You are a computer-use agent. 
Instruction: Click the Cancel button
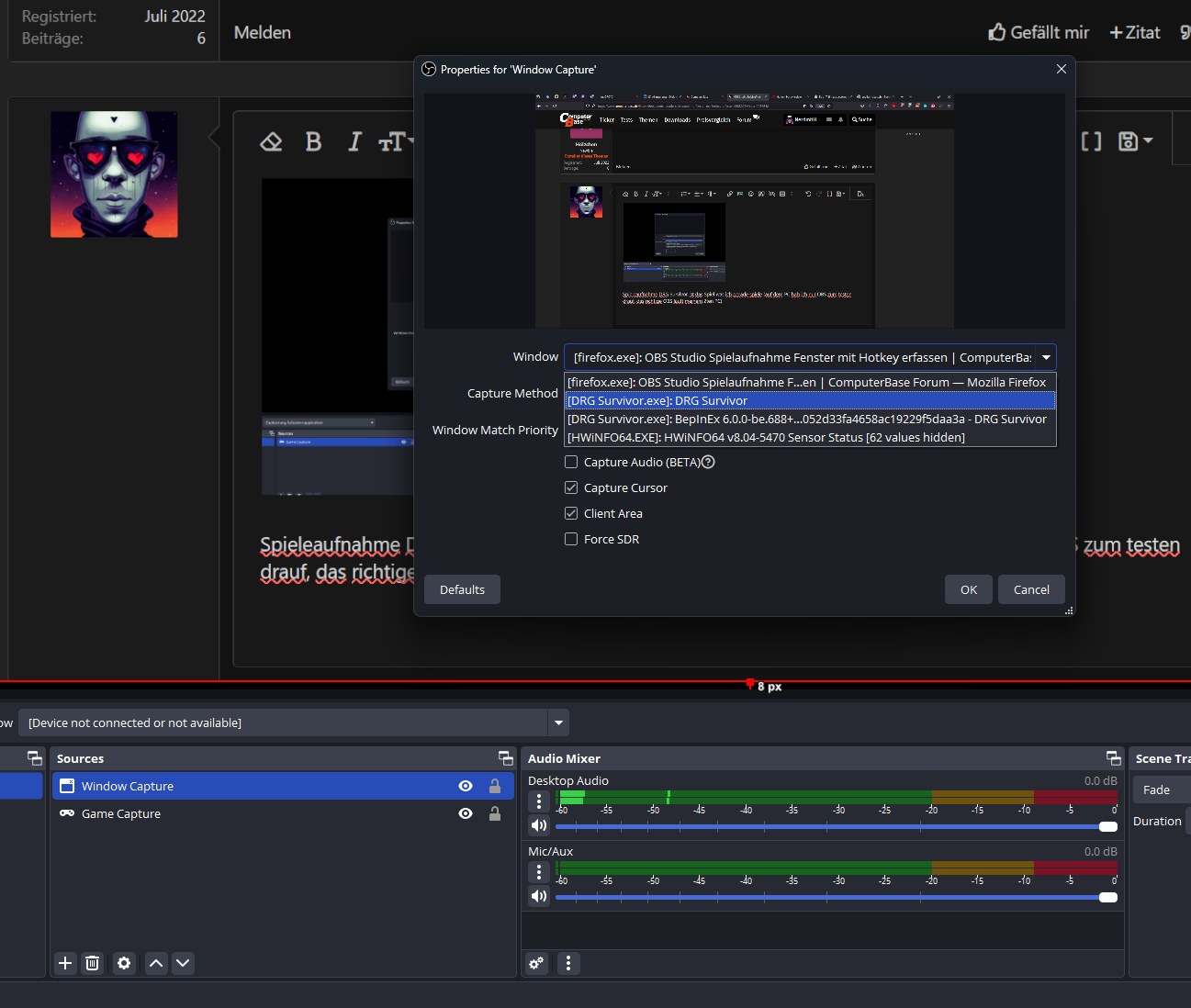pos(1031,589)
